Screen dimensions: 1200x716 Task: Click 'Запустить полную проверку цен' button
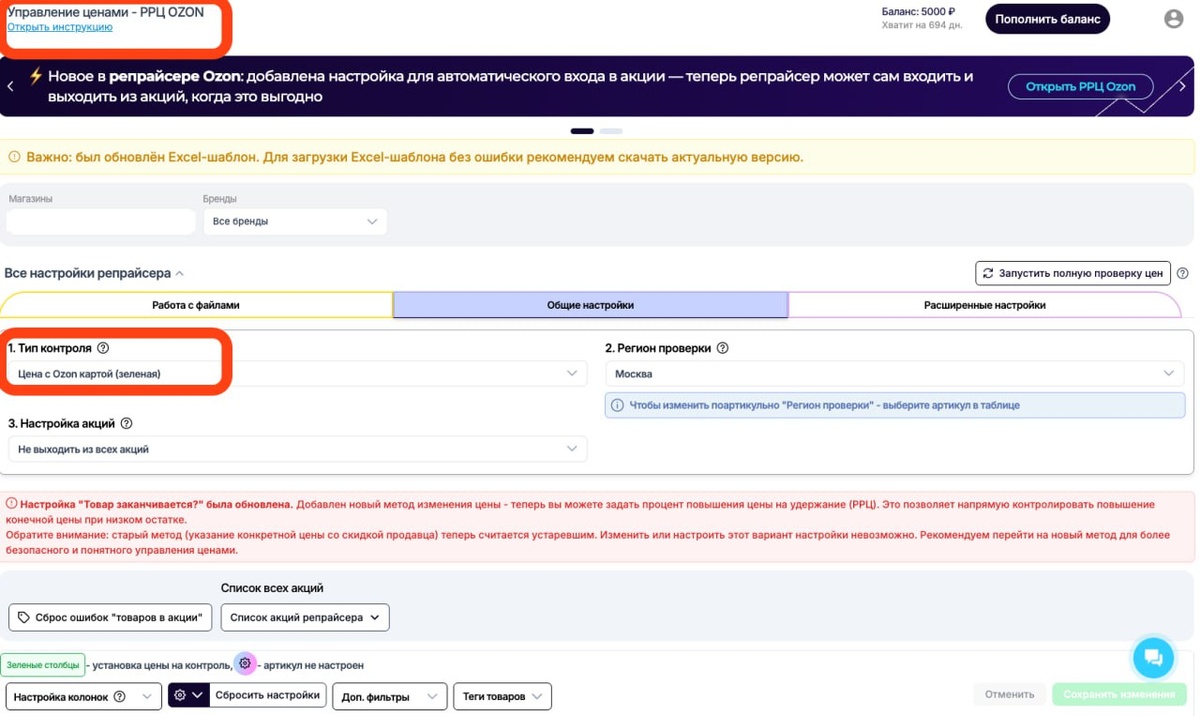click(1073, 273)
